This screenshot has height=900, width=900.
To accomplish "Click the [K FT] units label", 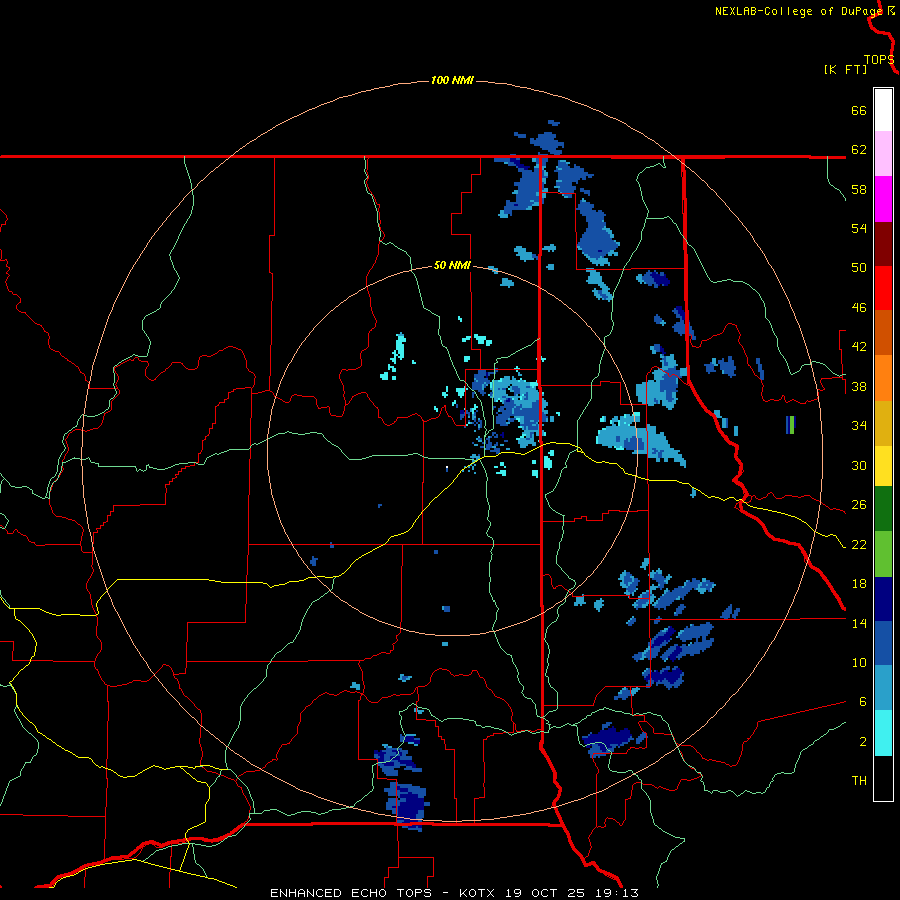I will [845, 69].
